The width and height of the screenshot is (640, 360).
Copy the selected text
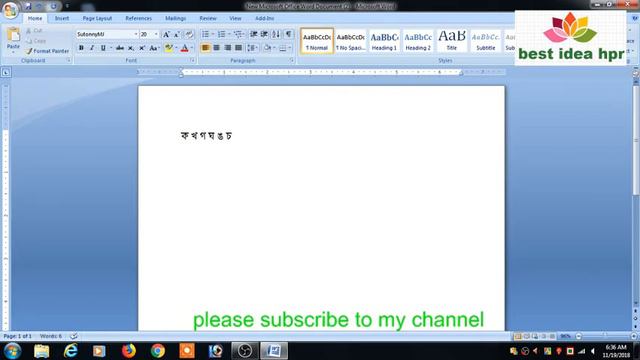tap(36, 41)
